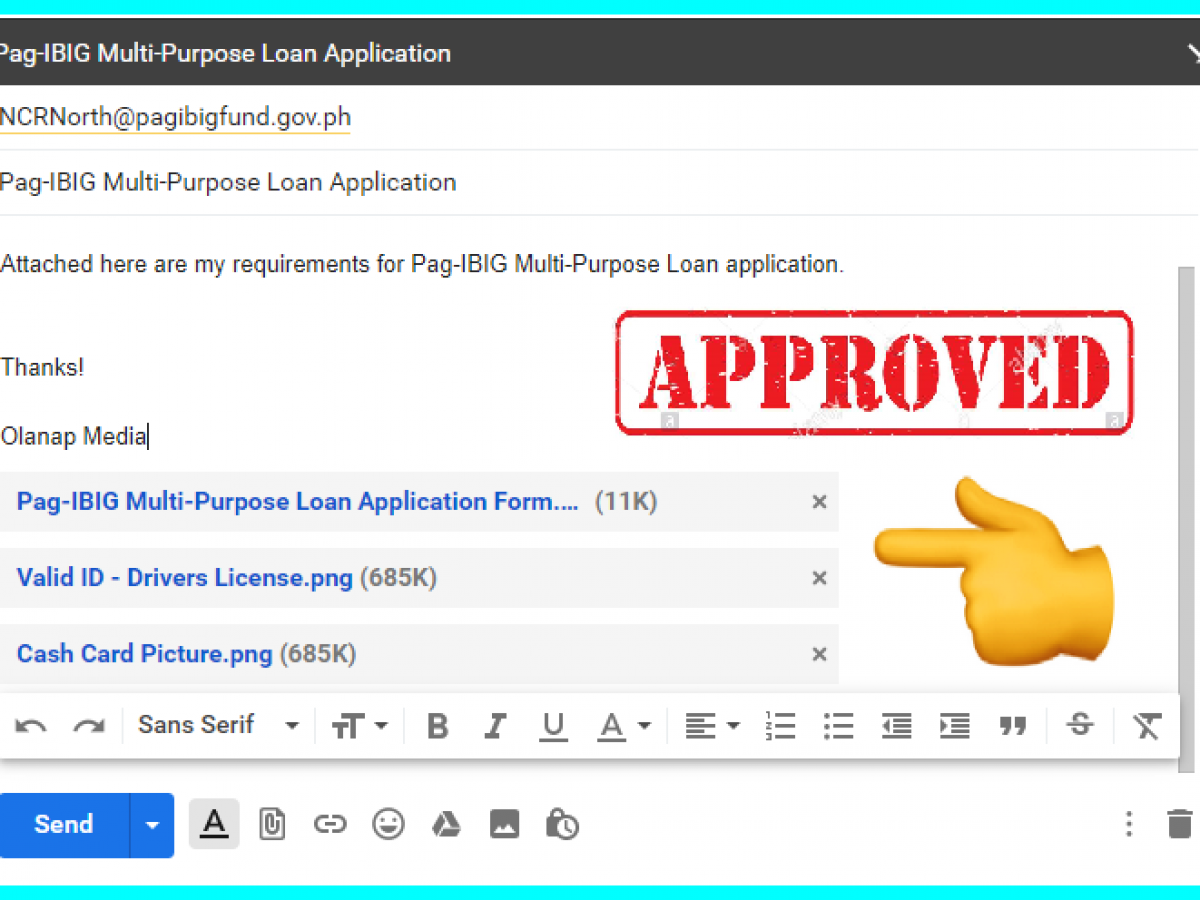This screenshot has height=900, width=1200.
Task: Toggle confidential mode
Action: 562,824
